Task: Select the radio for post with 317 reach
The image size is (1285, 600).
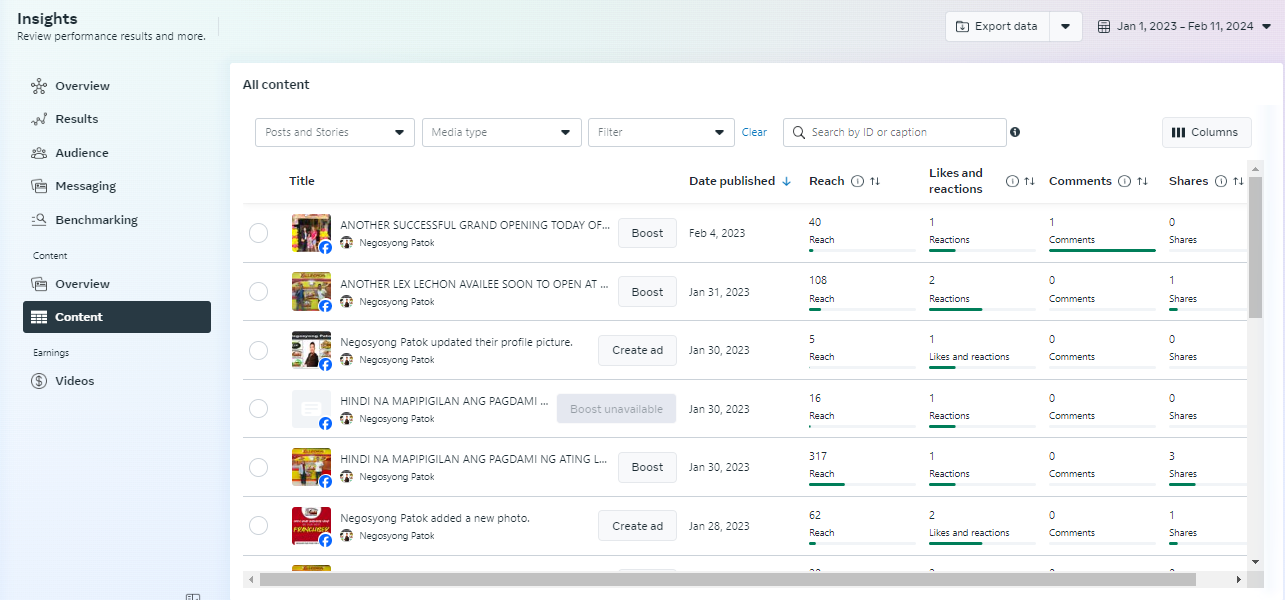Action: (x=258, y=467)
